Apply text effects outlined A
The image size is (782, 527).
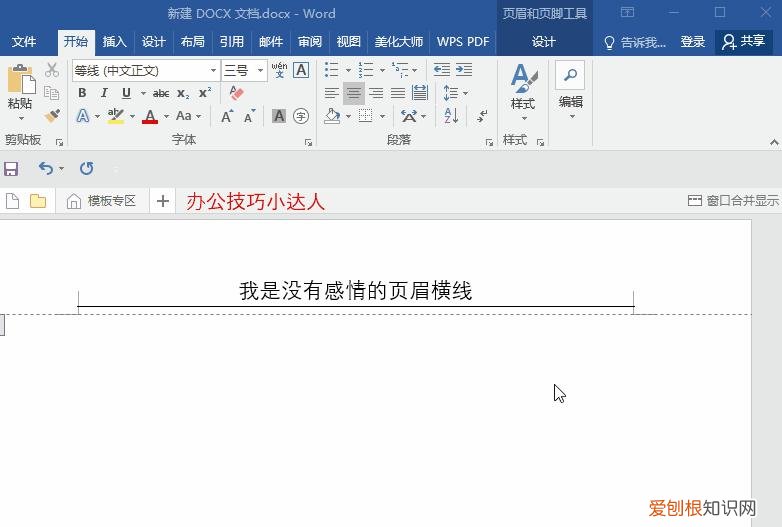[83, 116]
